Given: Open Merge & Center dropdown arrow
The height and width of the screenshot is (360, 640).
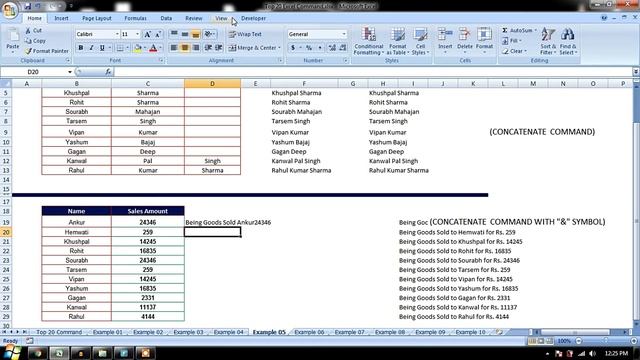Looking at the screenshot, I should tap(280, 48).
